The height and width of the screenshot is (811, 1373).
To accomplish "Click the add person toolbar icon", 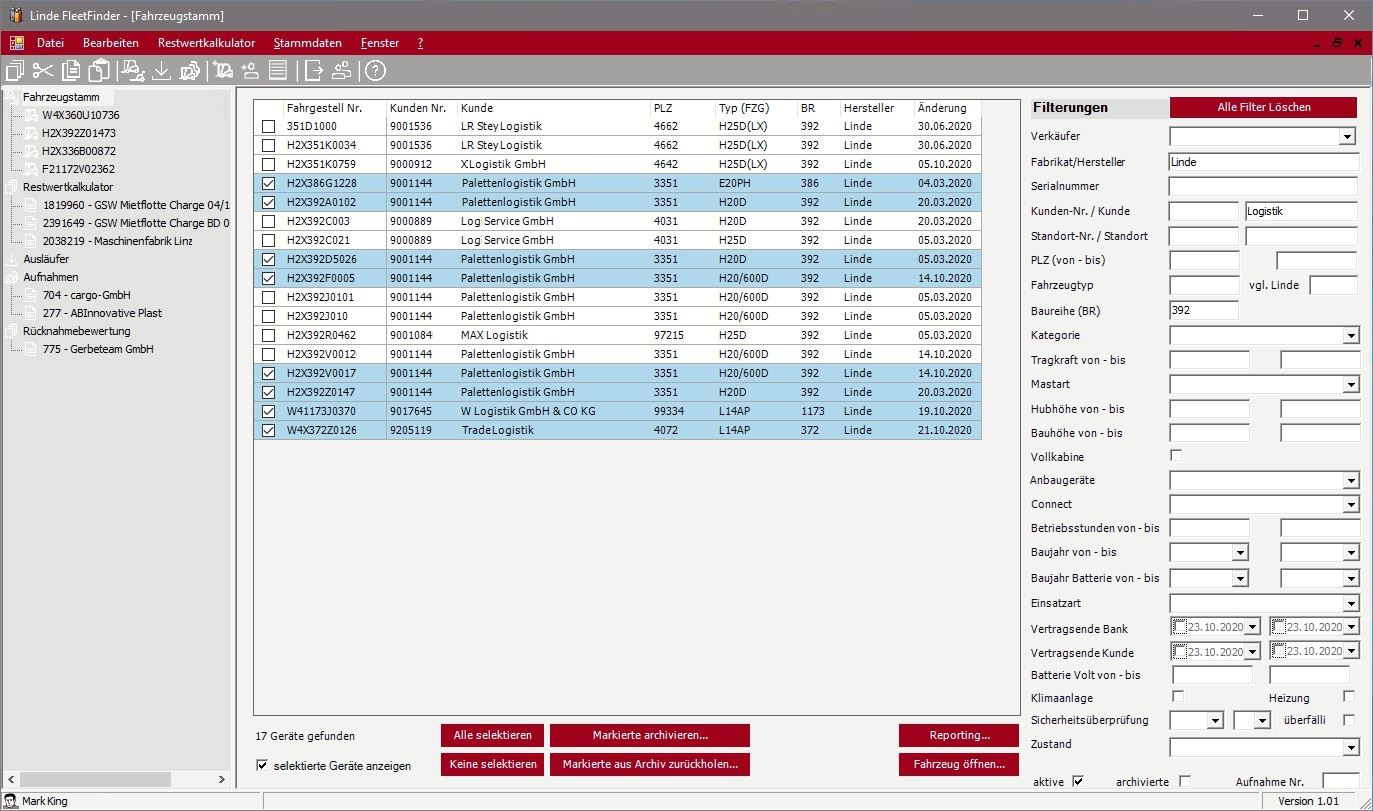I will tap(250, 70).
